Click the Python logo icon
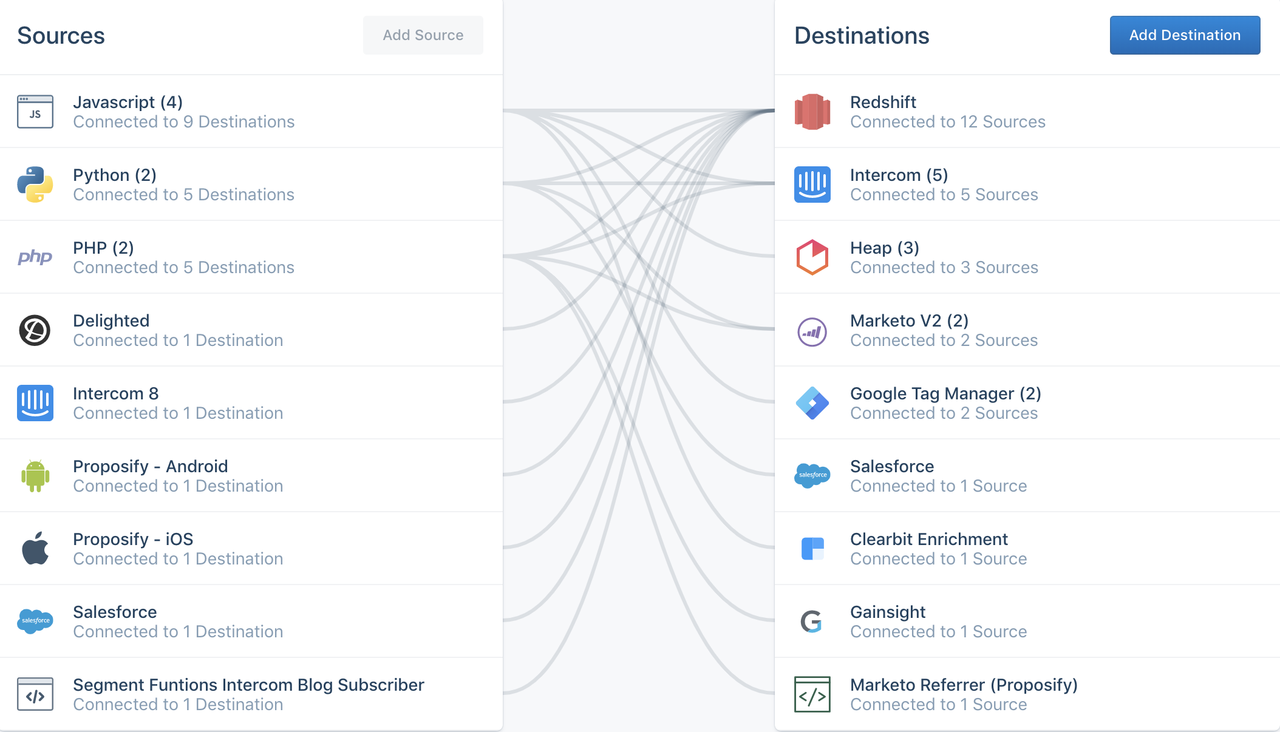This screenshot has width=1280, height=732. 35,185
